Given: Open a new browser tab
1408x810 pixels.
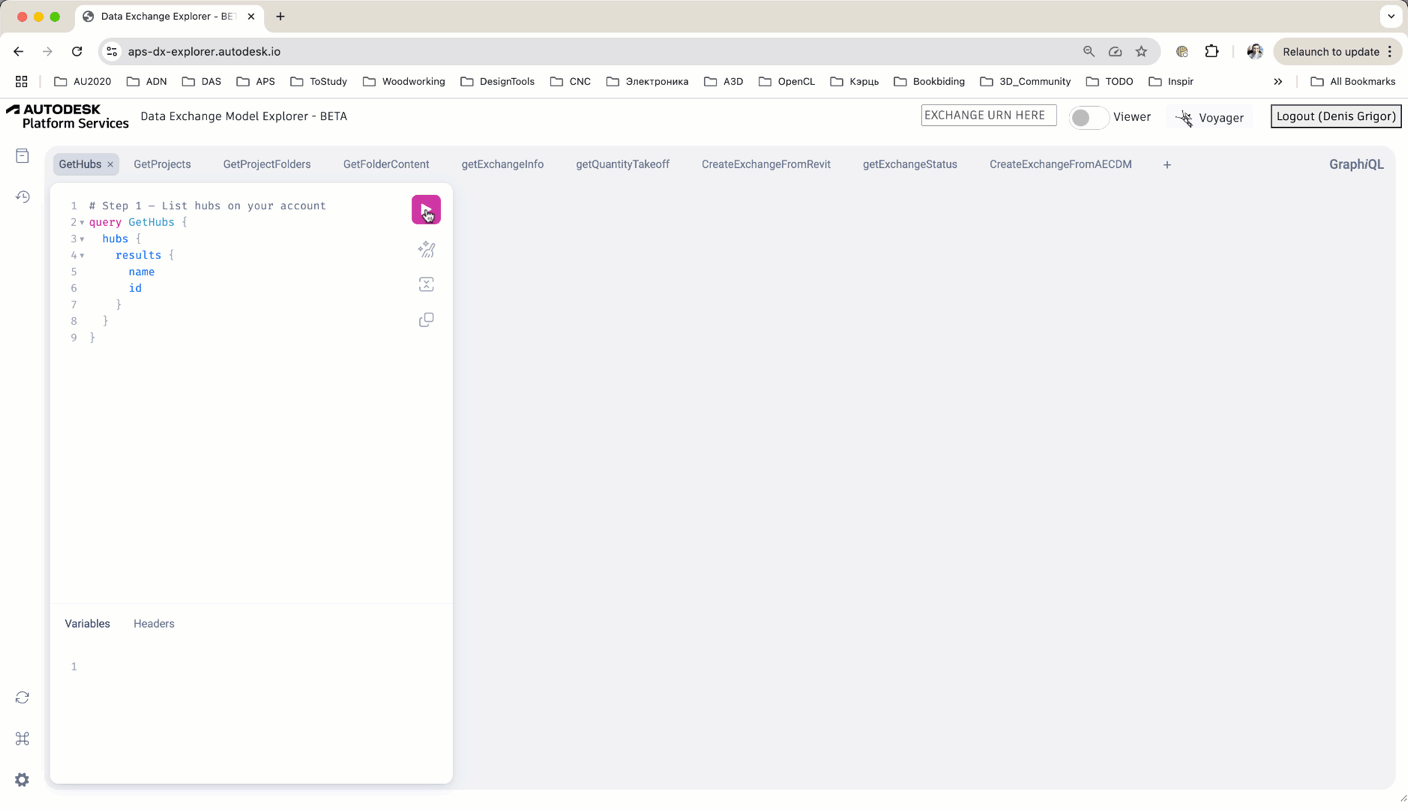Looking at the screenshot, I should point(280,16).
